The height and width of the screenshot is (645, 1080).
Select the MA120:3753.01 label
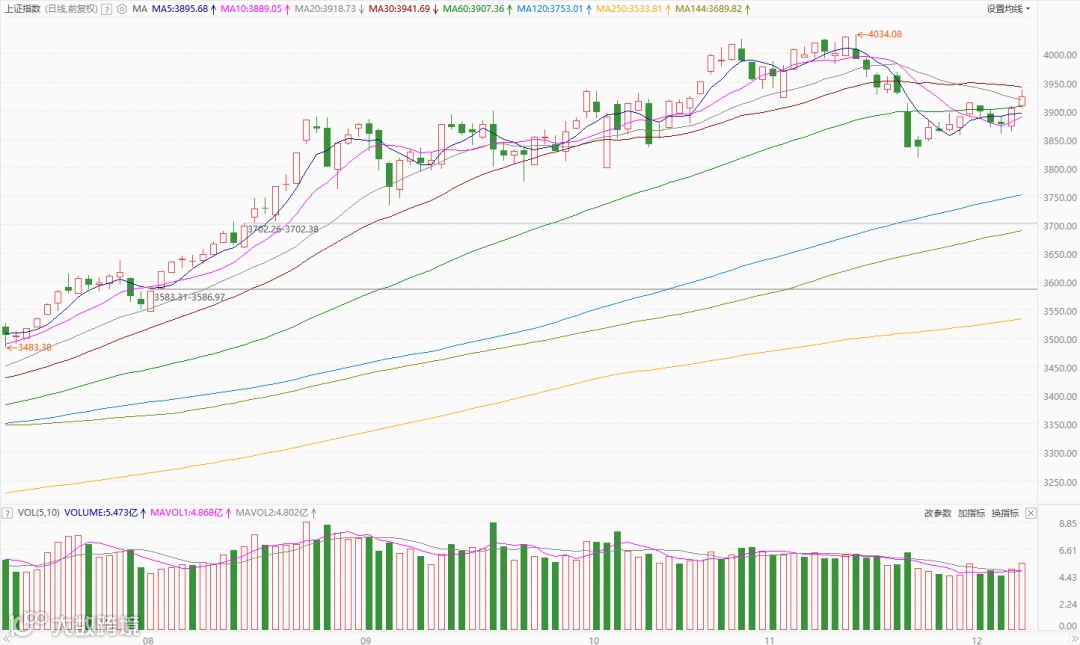point(550,10)
